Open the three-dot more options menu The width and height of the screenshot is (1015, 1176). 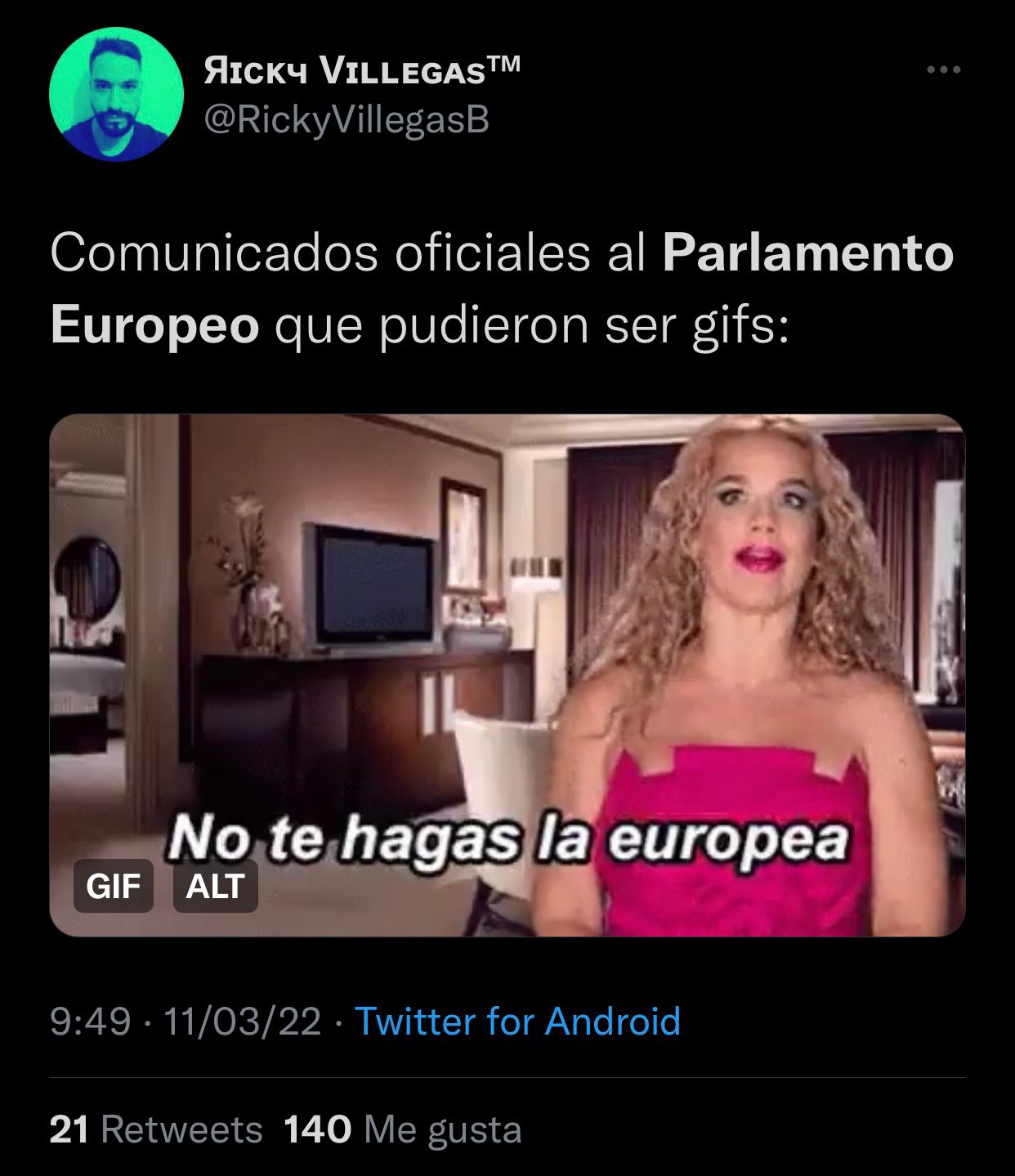944,70
